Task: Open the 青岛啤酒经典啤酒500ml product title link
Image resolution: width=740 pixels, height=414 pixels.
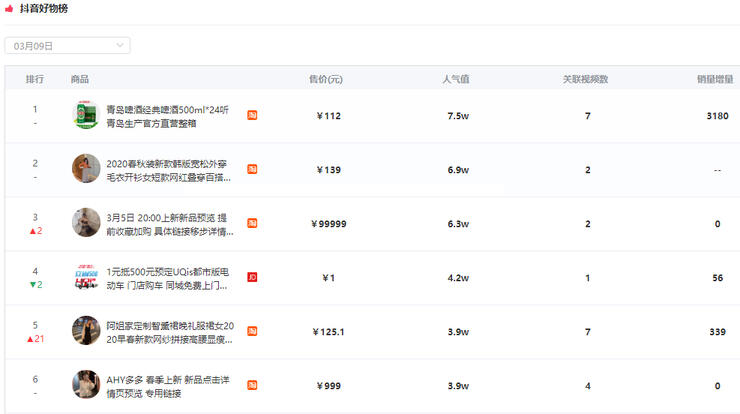Action: 168,109
